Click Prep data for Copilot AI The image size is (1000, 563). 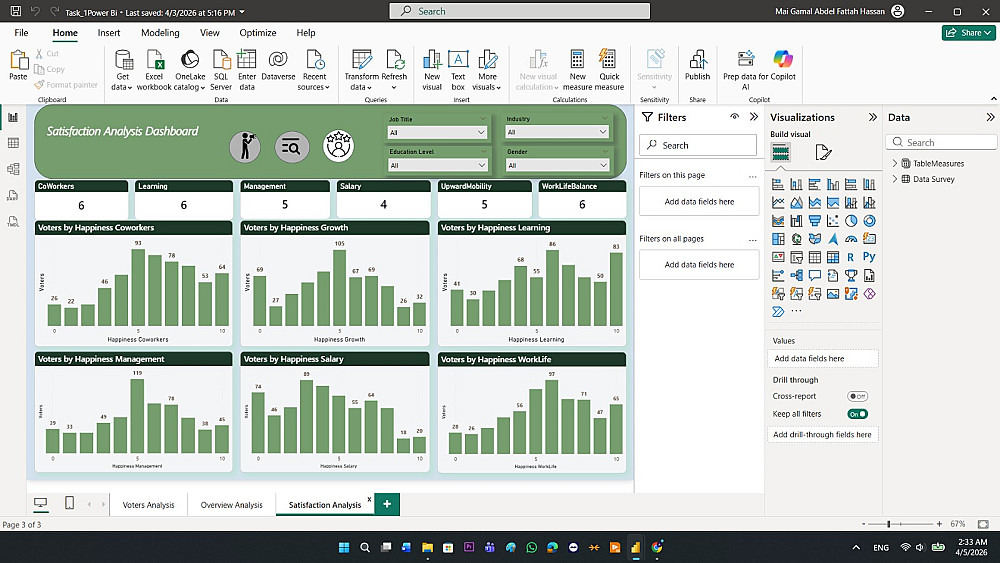point(746,70)
